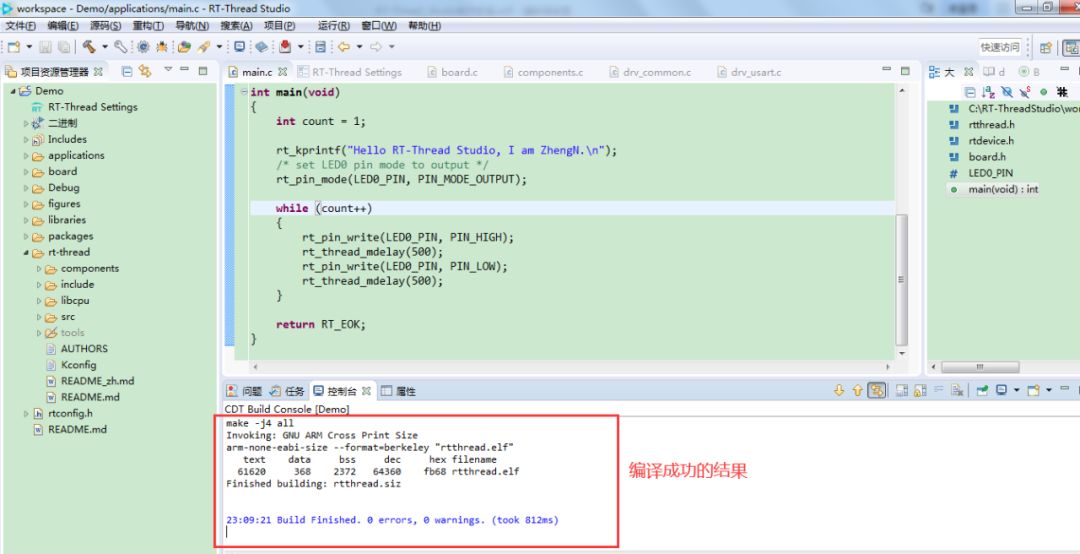The height and width of the screenshot is (554, 1080).
Task: Click the rocket download toolbar icon
Action: (203, 47)
